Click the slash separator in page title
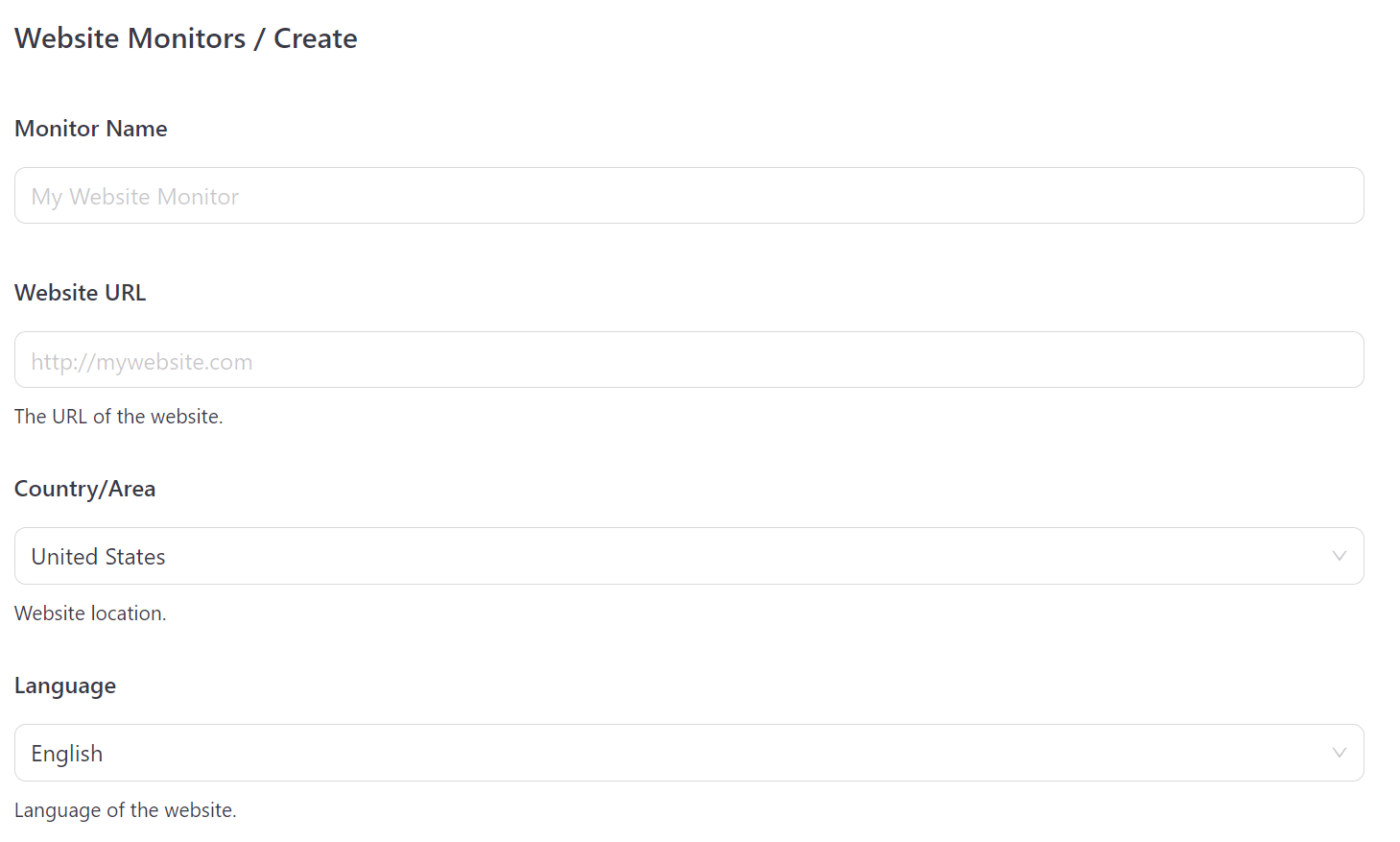This screenshot has width=1400, height=842. 259,38
